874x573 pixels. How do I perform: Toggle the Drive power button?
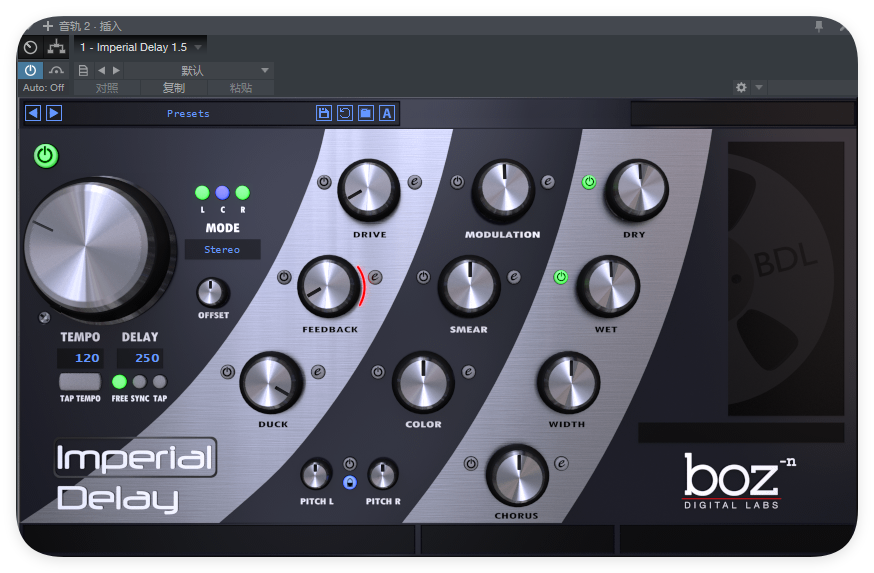tap(324, 182)
